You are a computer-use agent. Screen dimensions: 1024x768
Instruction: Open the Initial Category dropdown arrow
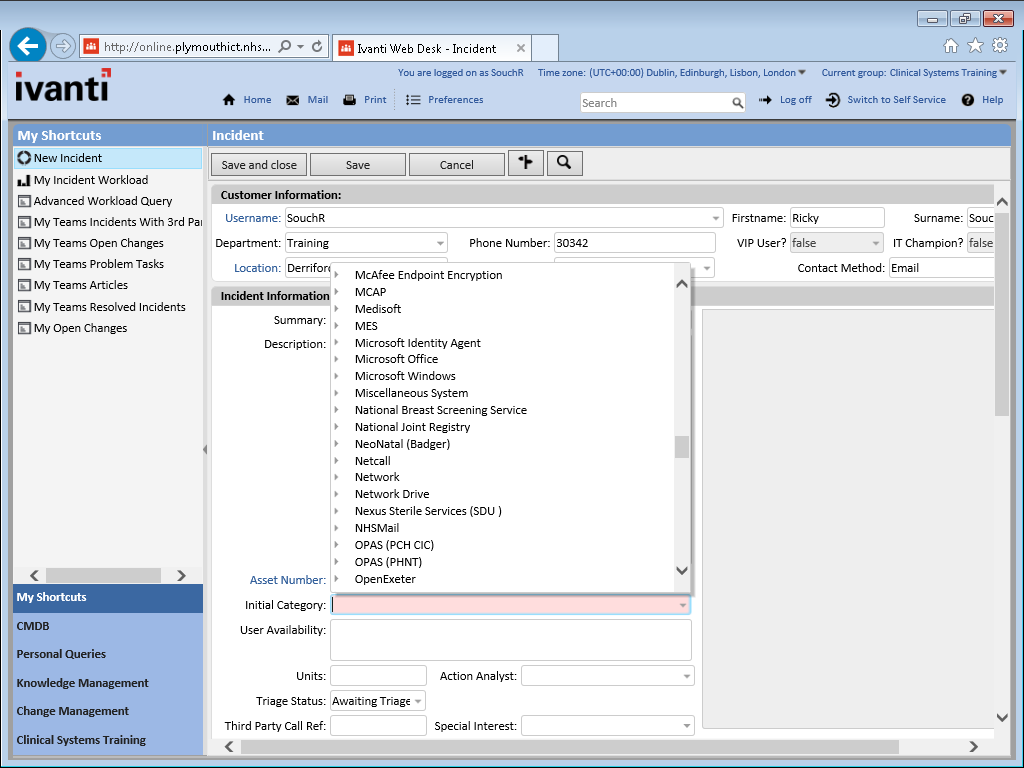coord(682,605)
